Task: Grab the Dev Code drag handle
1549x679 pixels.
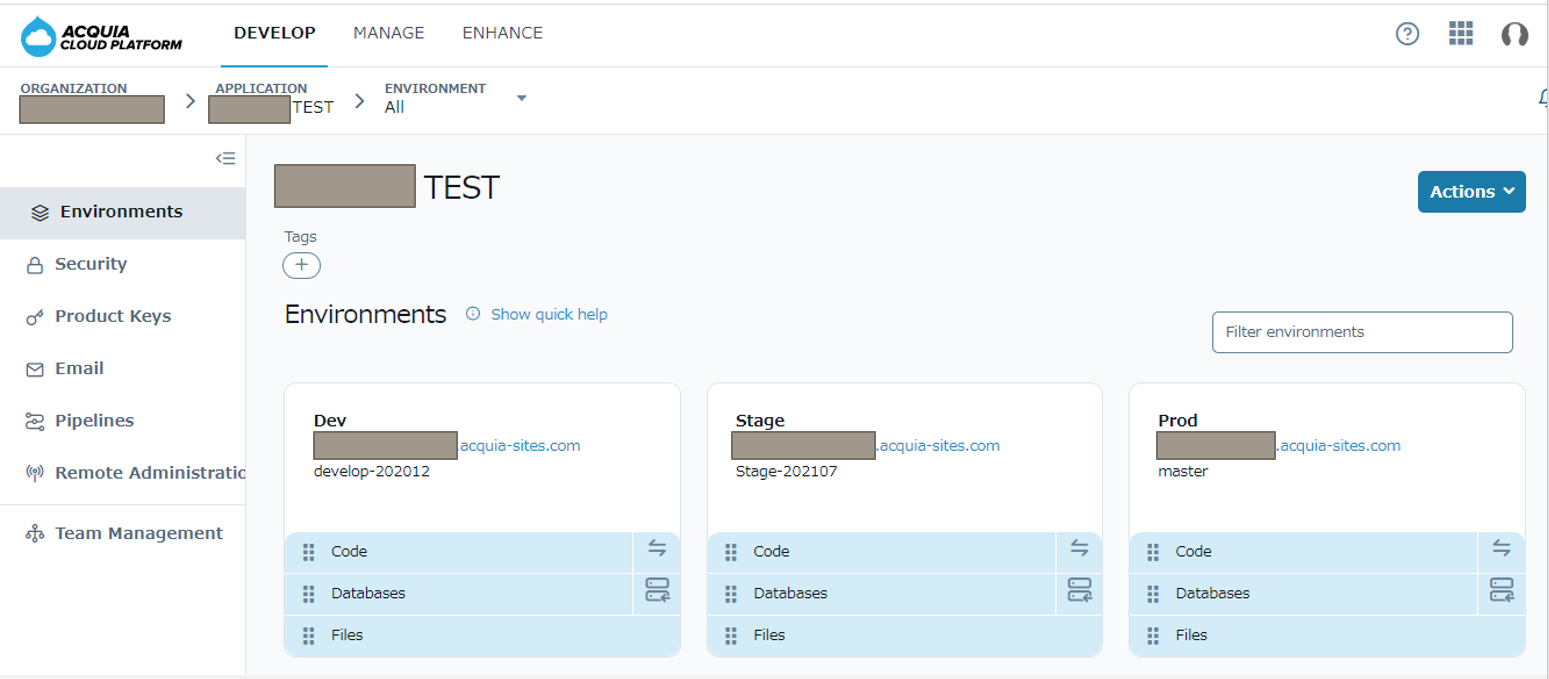Action: point(309,552)
